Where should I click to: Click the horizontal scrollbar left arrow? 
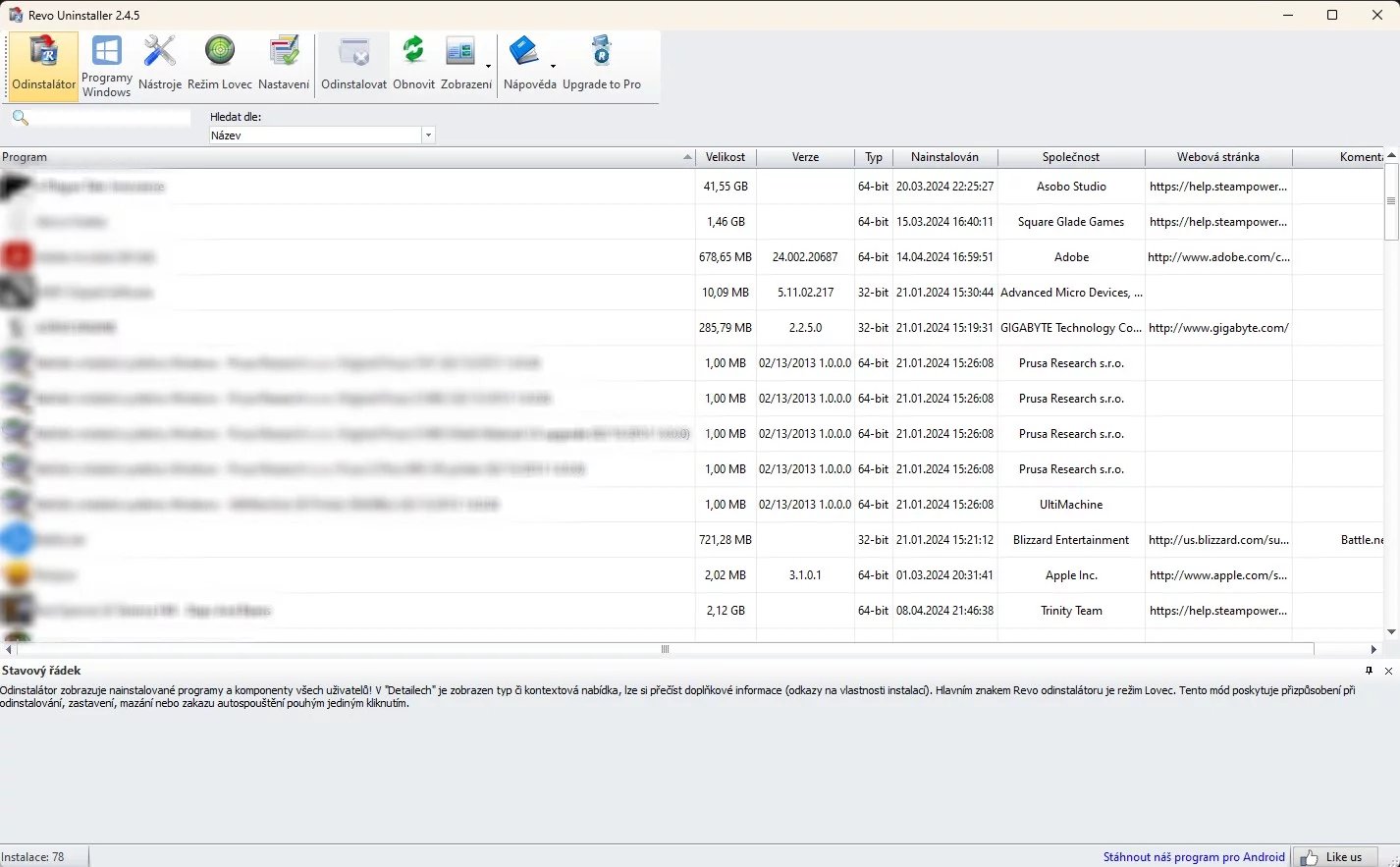9,649
